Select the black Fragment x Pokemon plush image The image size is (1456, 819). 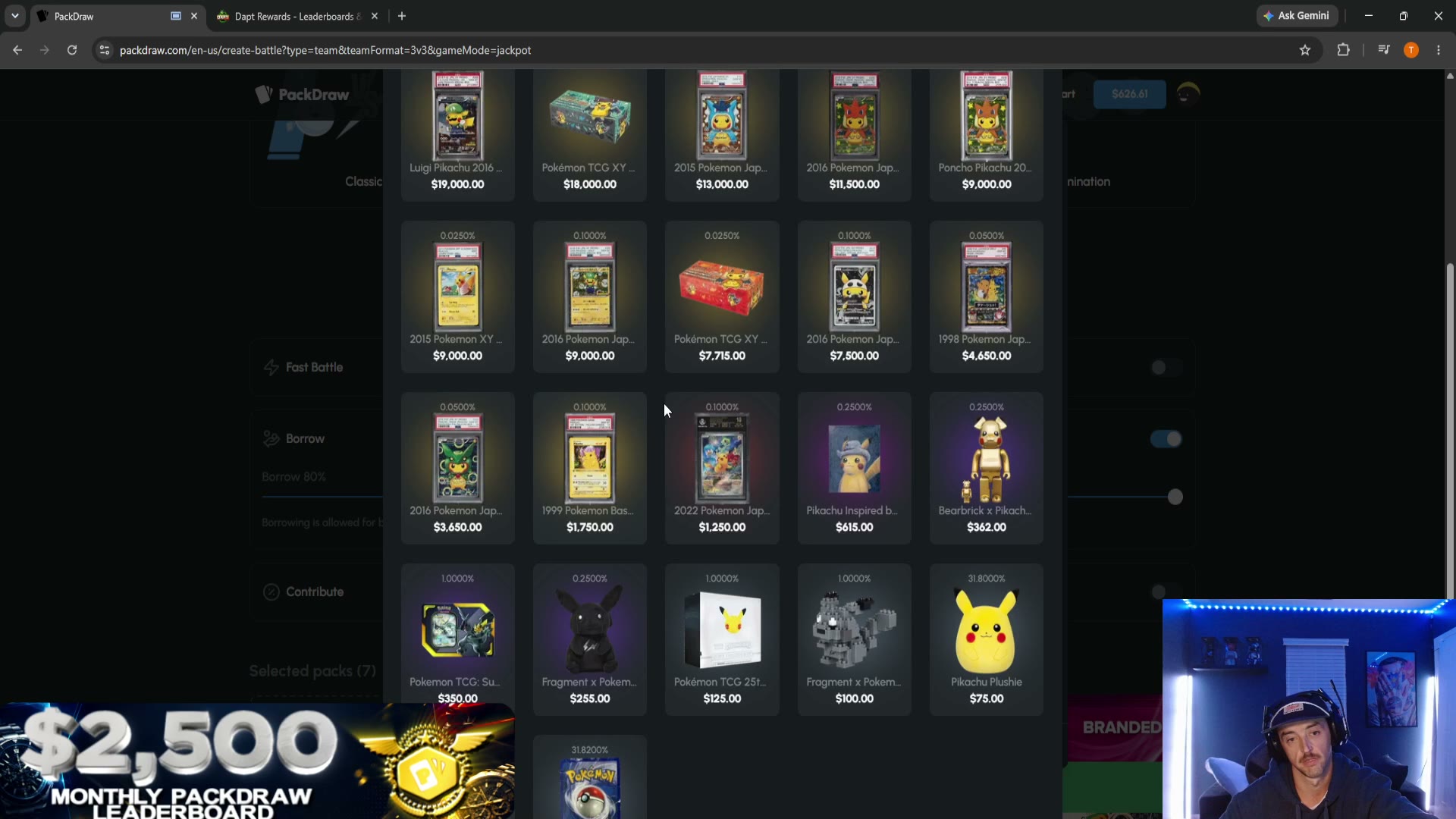[589, 630]
